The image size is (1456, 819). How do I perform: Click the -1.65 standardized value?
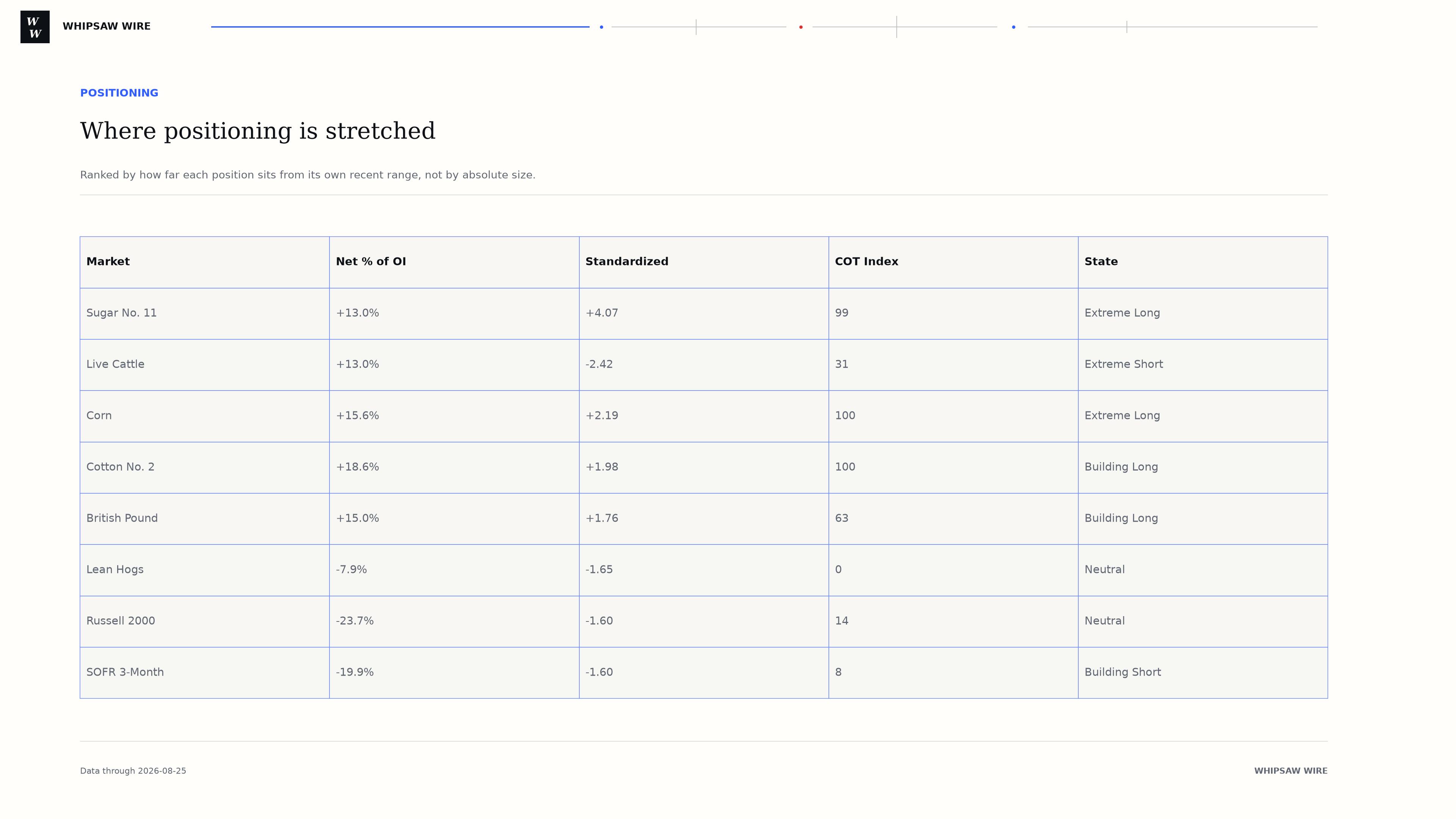(599, 570)
